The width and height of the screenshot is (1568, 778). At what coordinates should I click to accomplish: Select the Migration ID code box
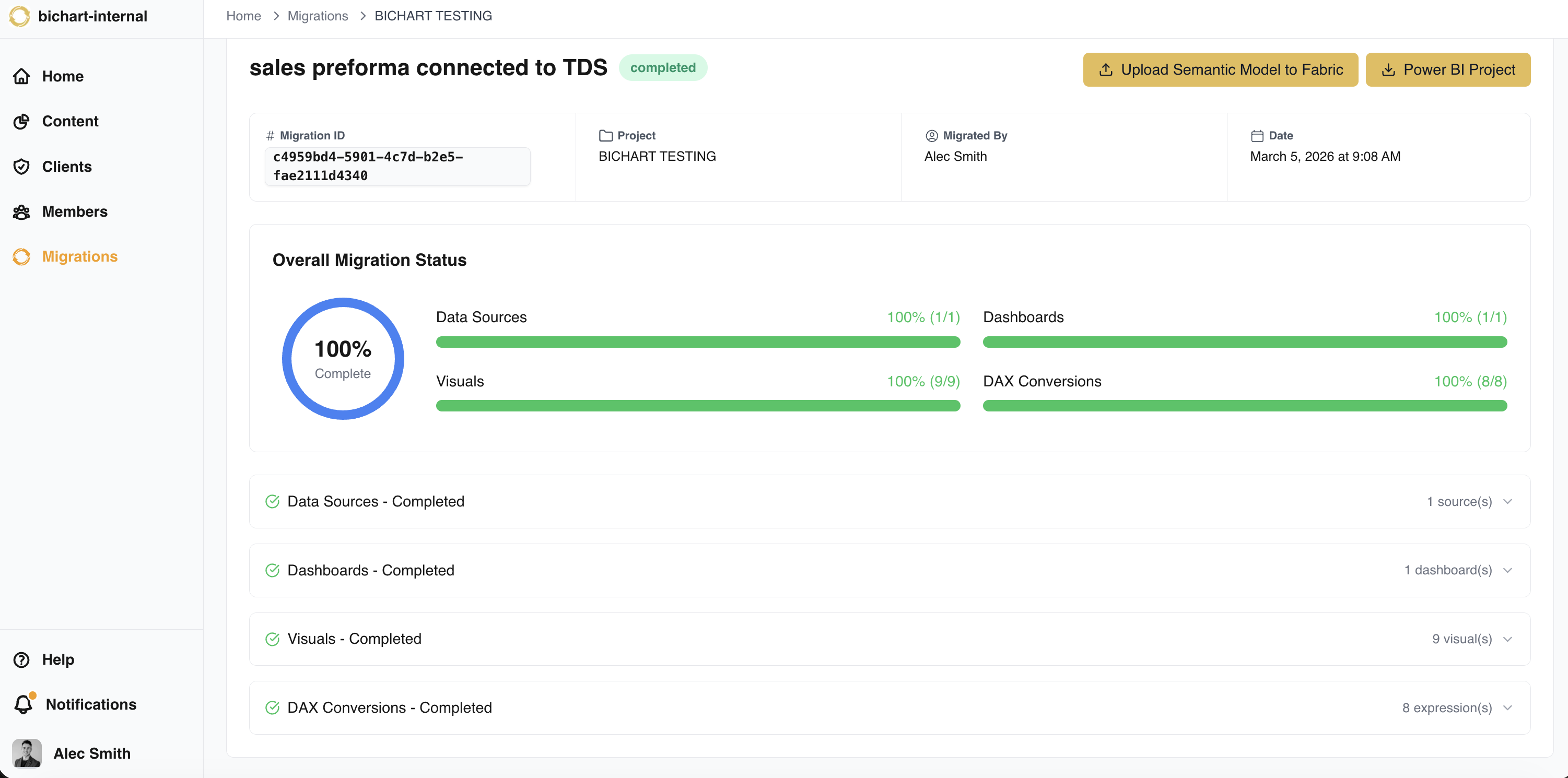[x=397, y=166]
